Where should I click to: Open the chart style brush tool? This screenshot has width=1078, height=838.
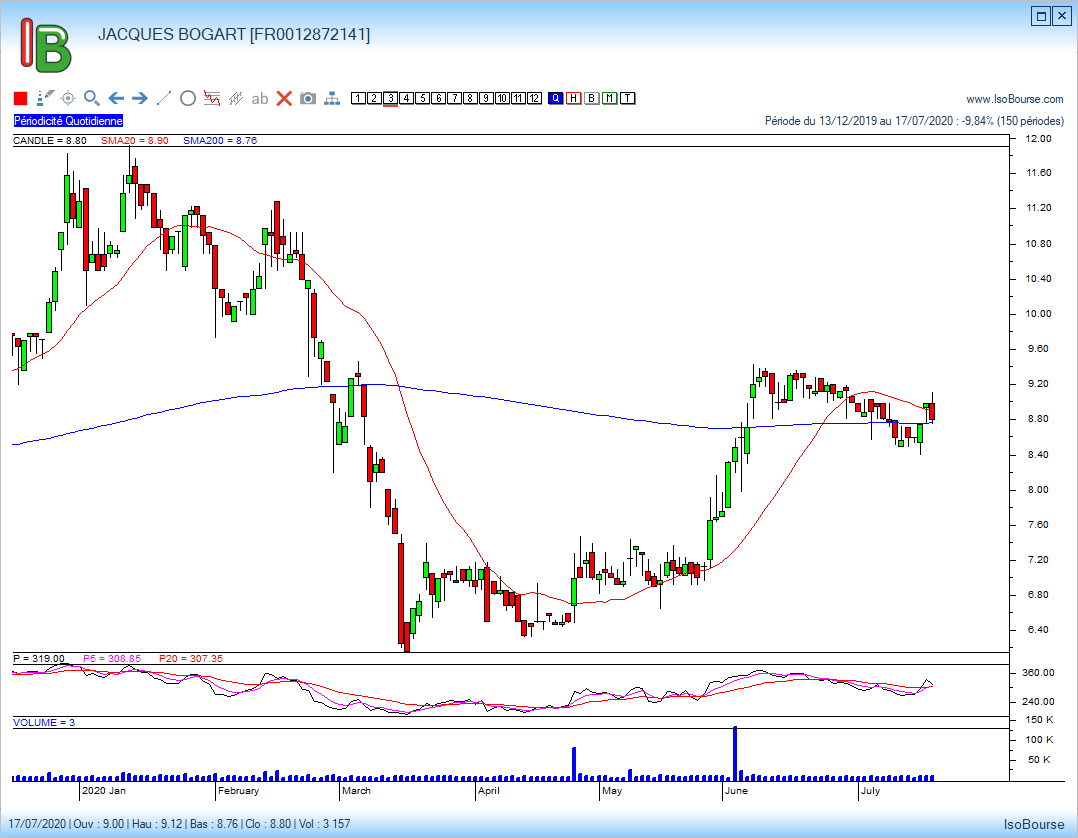[45, 98]
